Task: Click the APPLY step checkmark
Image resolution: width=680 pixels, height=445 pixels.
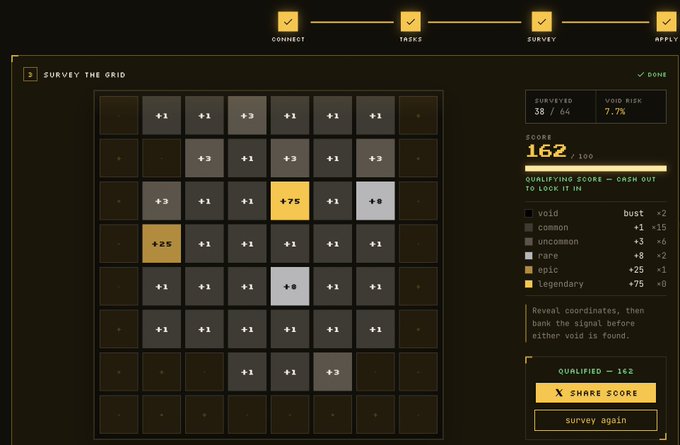Action: pyautogui.click(x=666, y=21)
